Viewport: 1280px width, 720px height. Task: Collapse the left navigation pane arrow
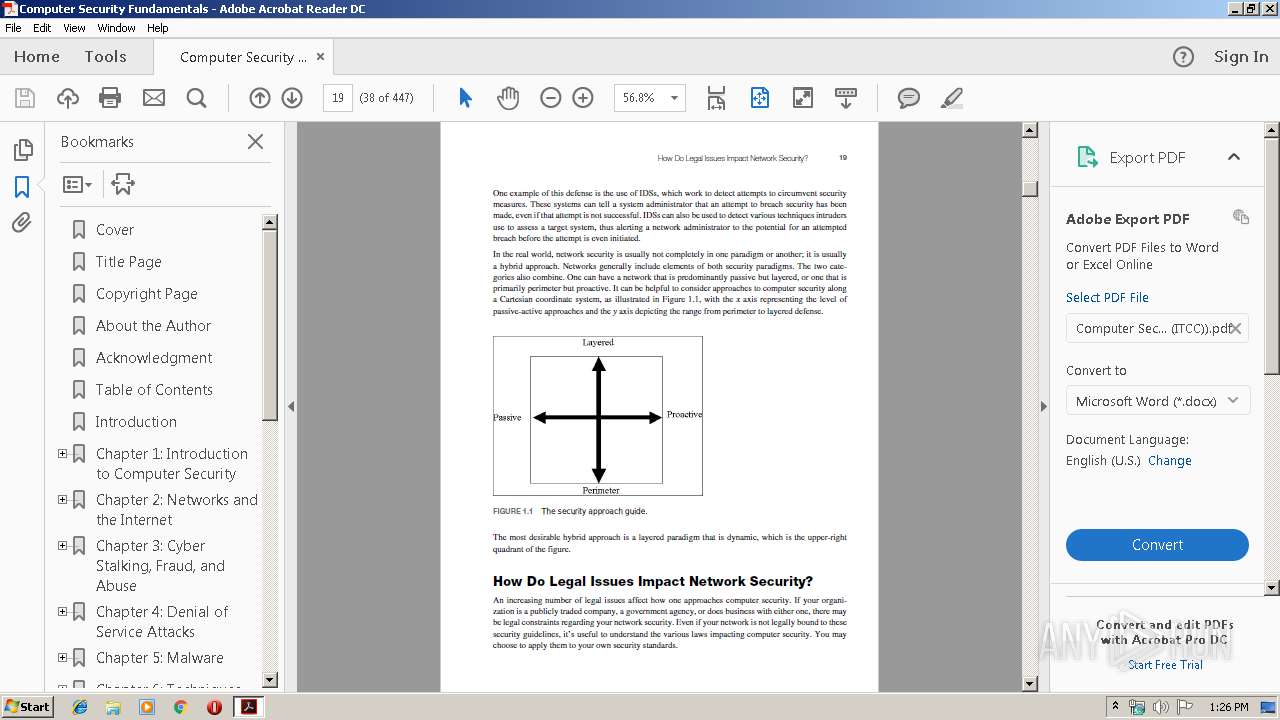(291, 407)
